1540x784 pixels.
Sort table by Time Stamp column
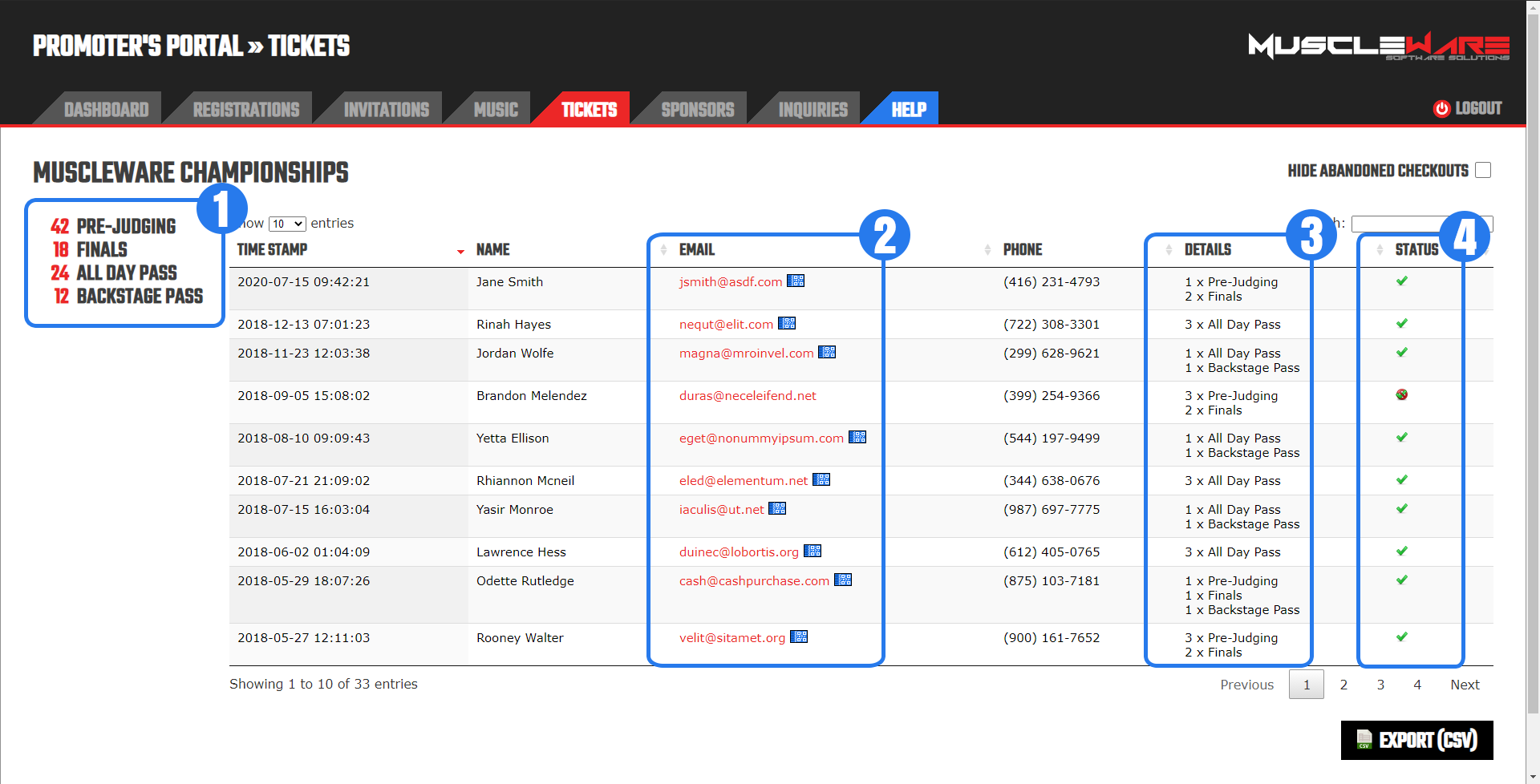[273, 250]
